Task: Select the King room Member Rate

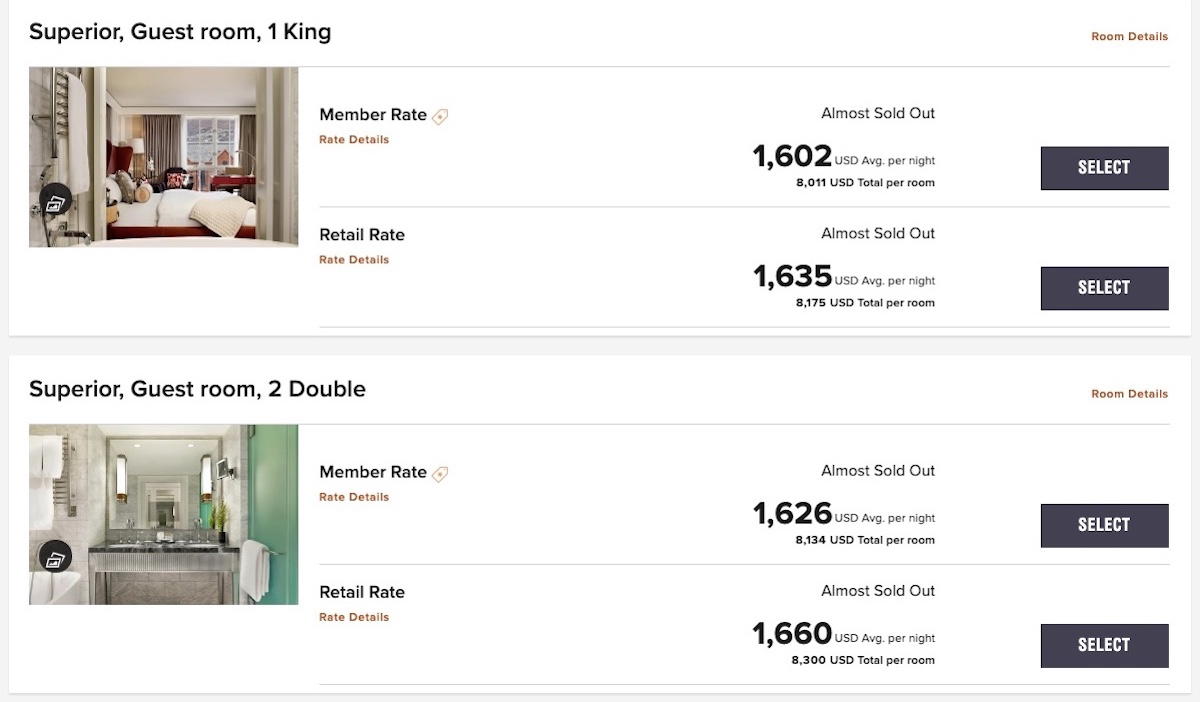Action: point(1104,168)
